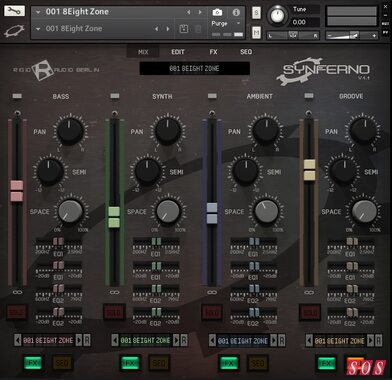Viewport: 392px width, 380px height.
Task: Toggle the Groove channel power LED
Action: pyautogui.click(x=309, y=96)
